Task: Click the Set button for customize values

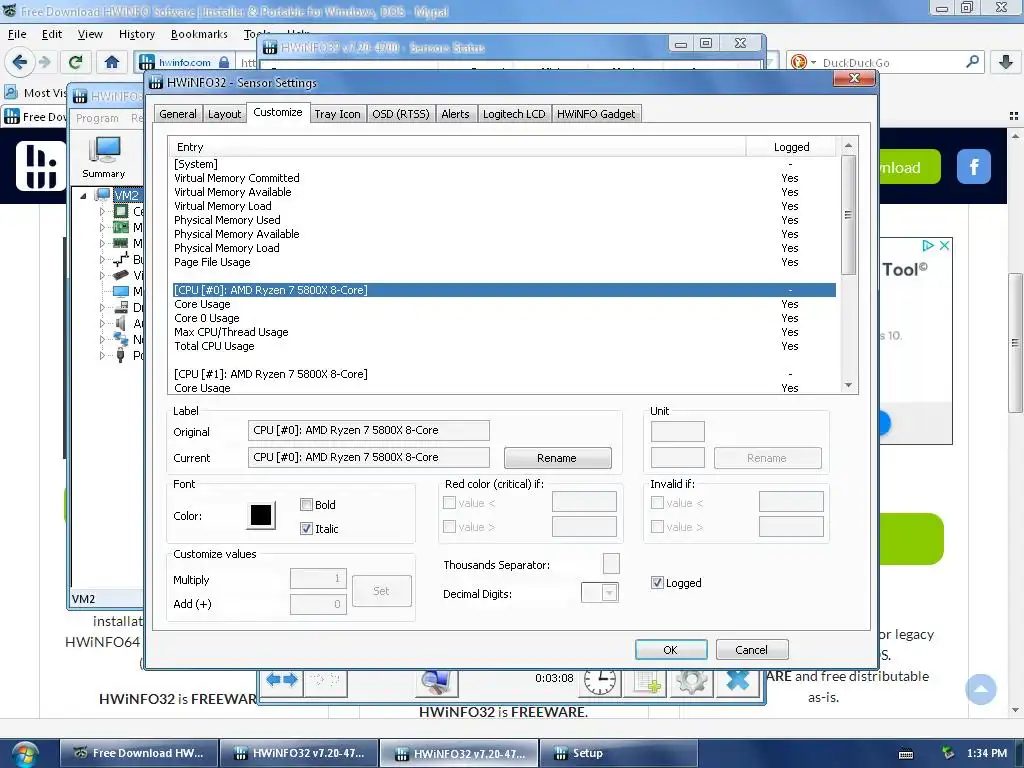Action: pyautogui.click(x=381, y=591)
